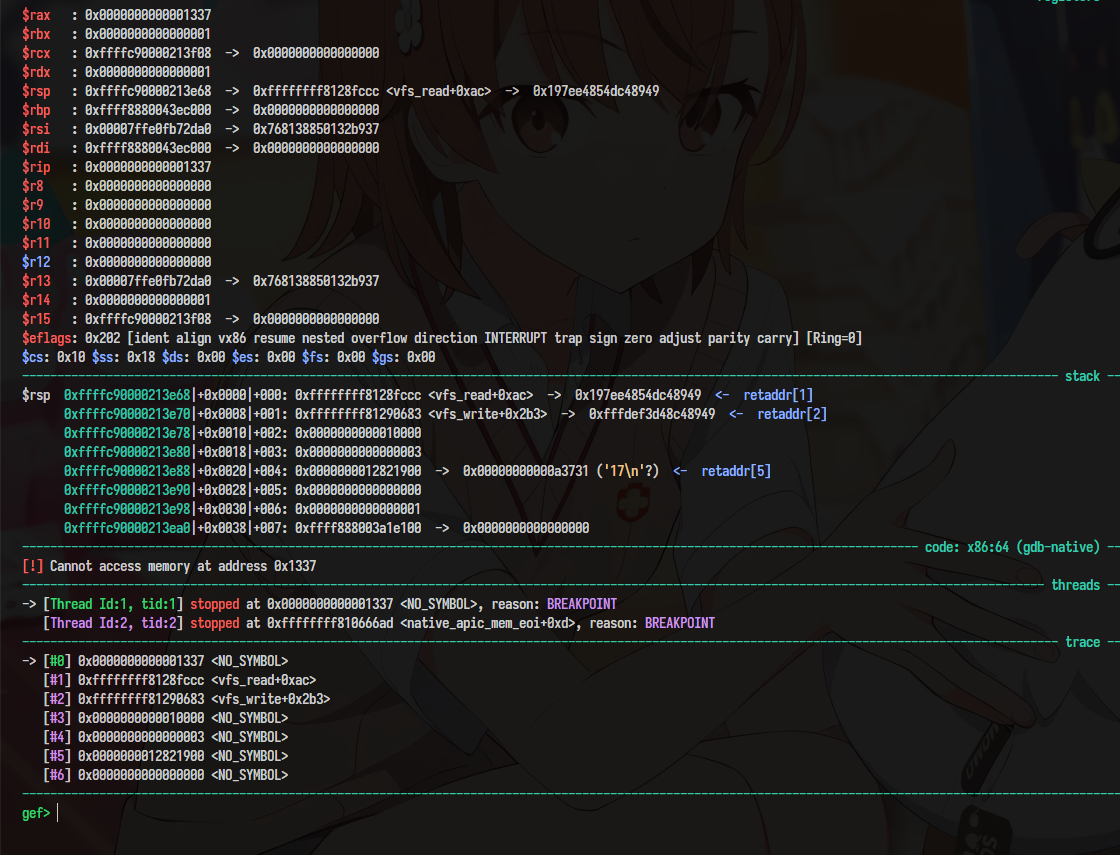Screen dimensions: 1120x855
Task: Click the blue $r12 register label
Action: click(36, 262)
